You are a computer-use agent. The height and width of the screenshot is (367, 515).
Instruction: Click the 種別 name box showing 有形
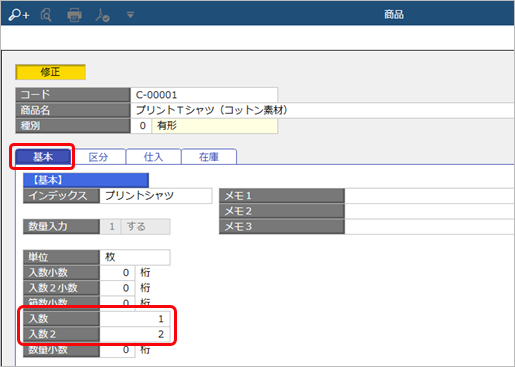pos(215,126)
